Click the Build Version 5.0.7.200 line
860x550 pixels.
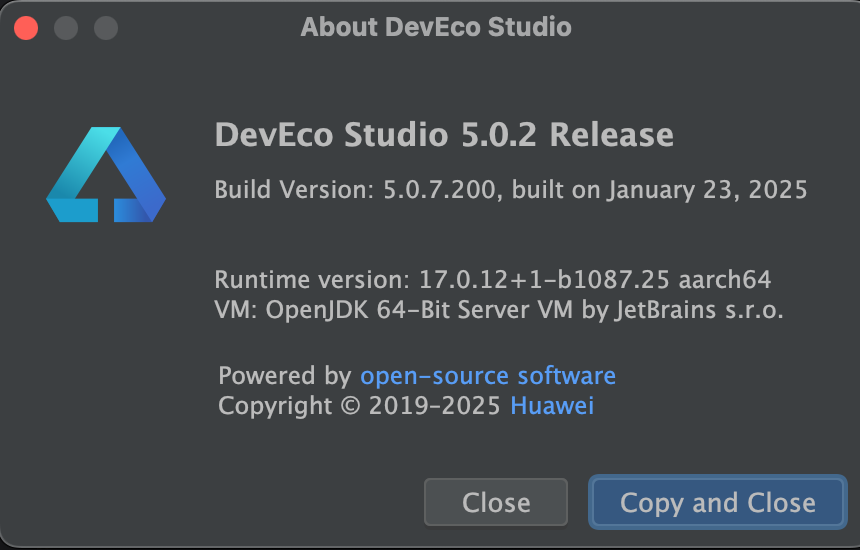click(x=511, y=190)
